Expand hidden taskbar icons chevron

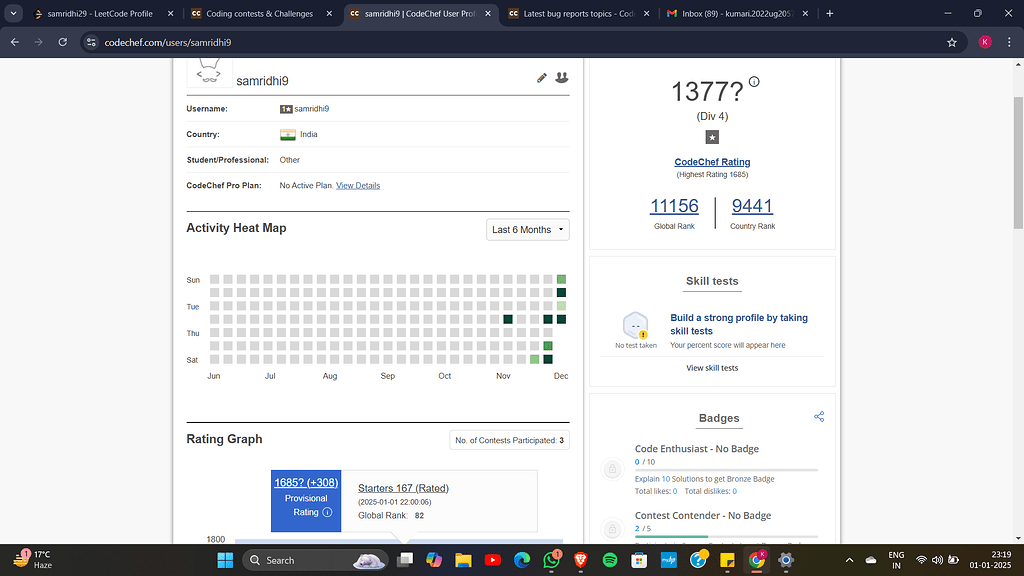[849, 560]
